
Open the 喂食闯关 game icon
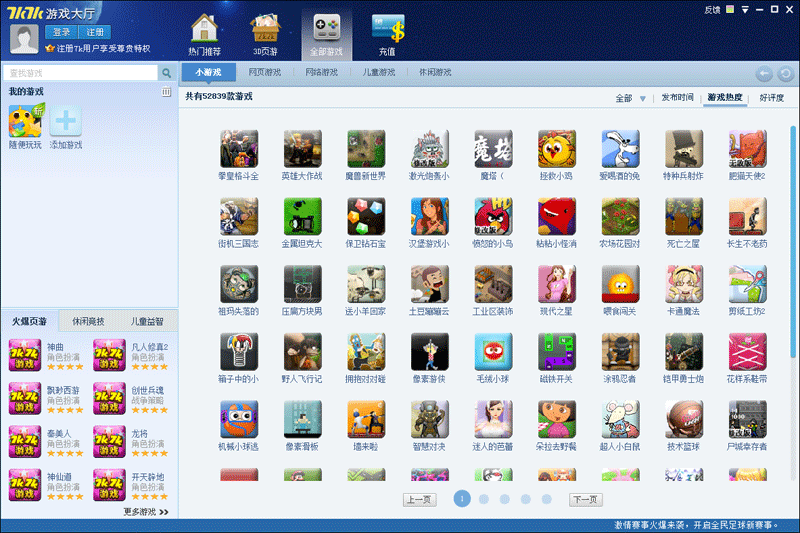coord(620,284)
